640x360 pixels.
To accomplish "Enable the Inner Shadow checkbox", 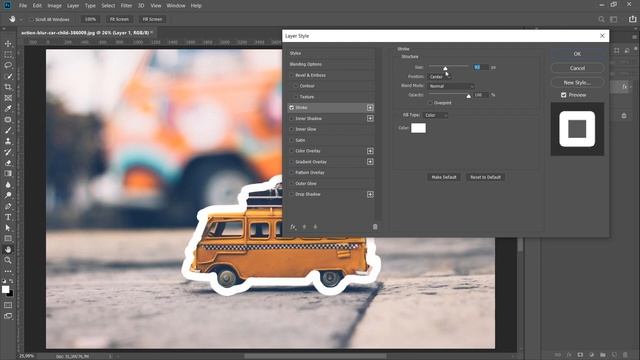I will [x=291, y=118].
